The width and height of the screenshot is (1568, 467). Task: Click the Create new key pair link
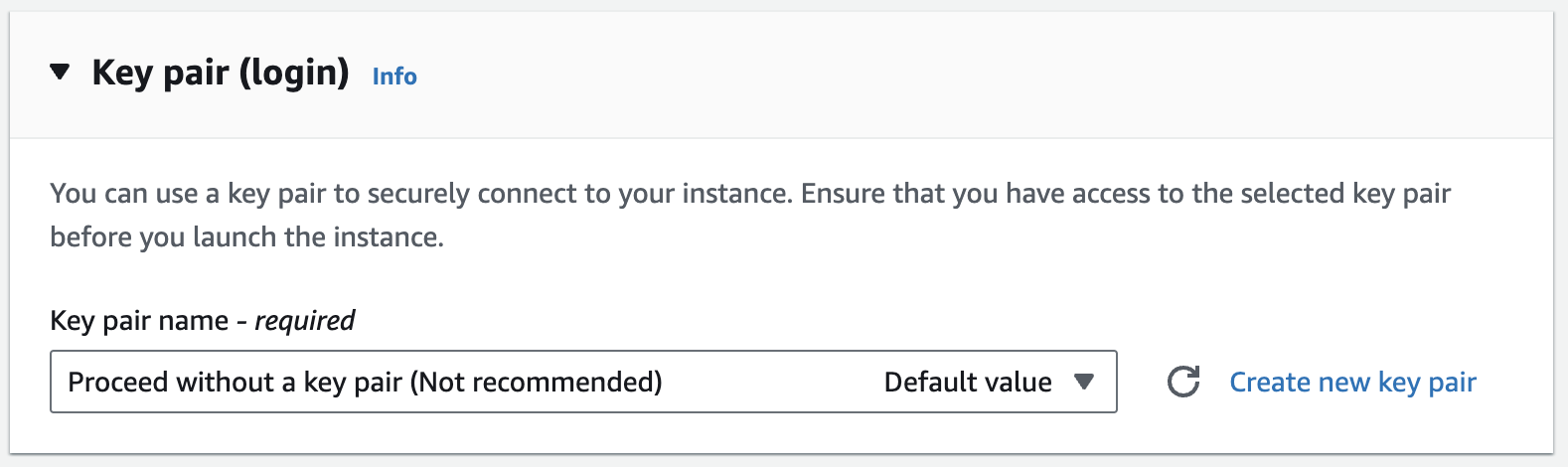pyautogui.click(x=1352, y=382)
